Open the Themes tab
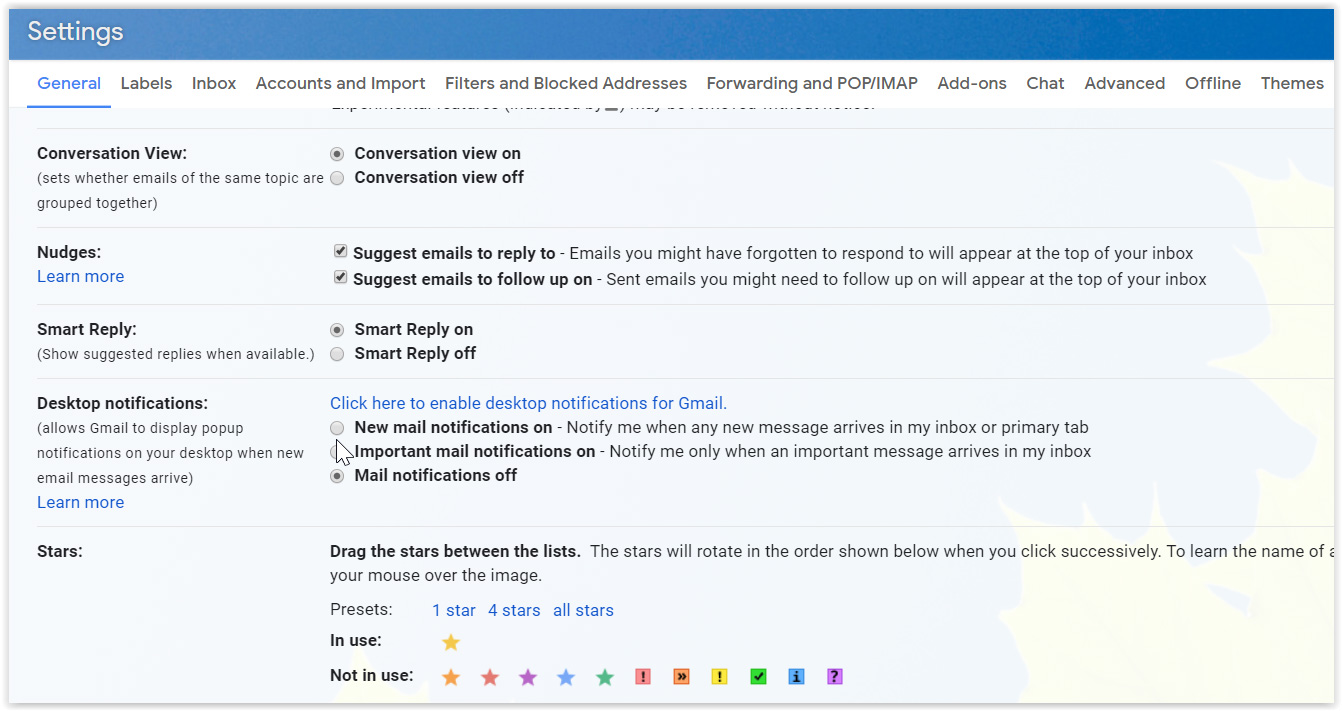Screen dimensions: 1342x711 coord(1292,84)
